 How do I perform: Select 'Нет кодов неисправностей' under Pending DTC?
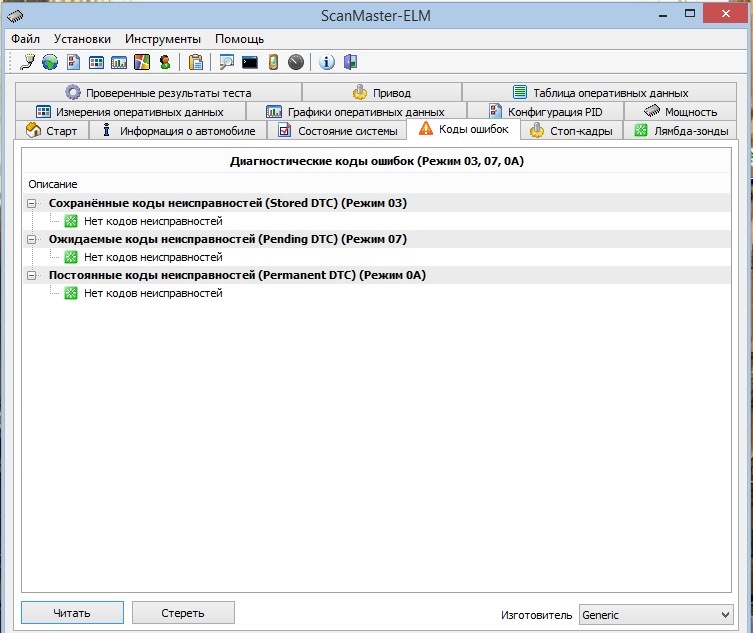(x=153, y=257)
